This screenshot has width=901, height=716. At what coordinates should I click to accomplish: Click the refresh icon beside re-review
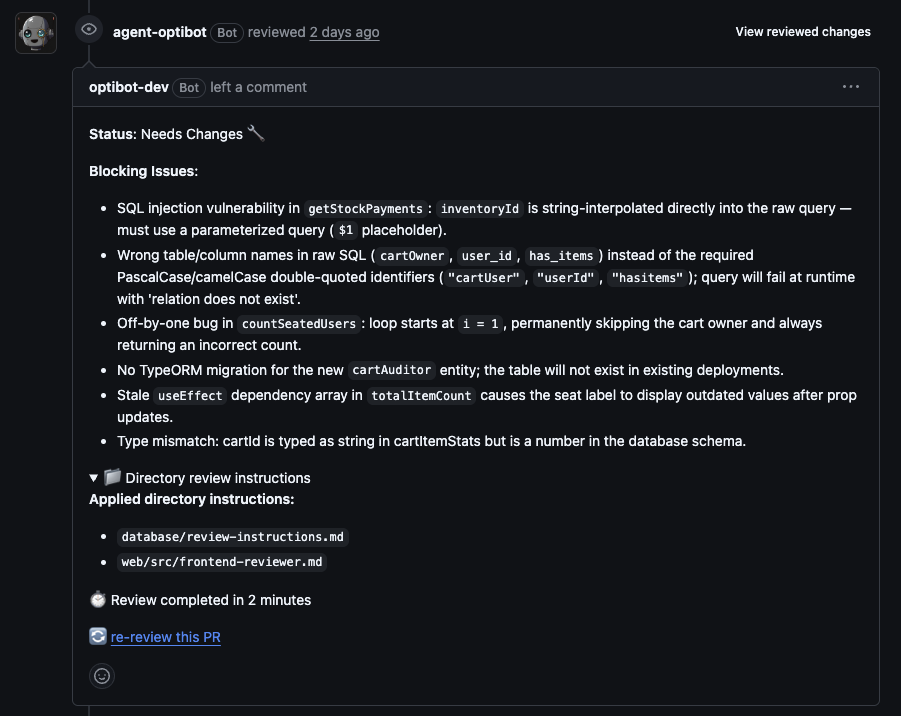pyautogui.click(x=98, y=636)
